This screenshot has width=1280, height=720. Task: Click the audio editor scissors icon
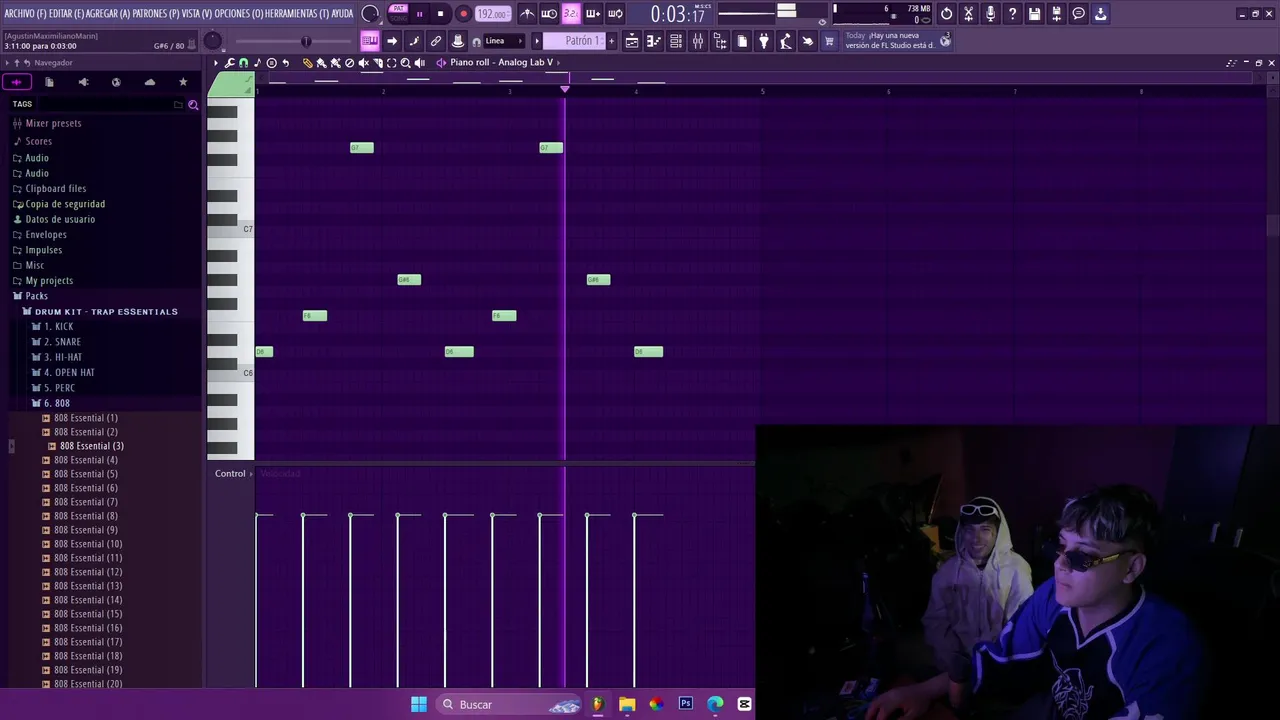[968, 14]
